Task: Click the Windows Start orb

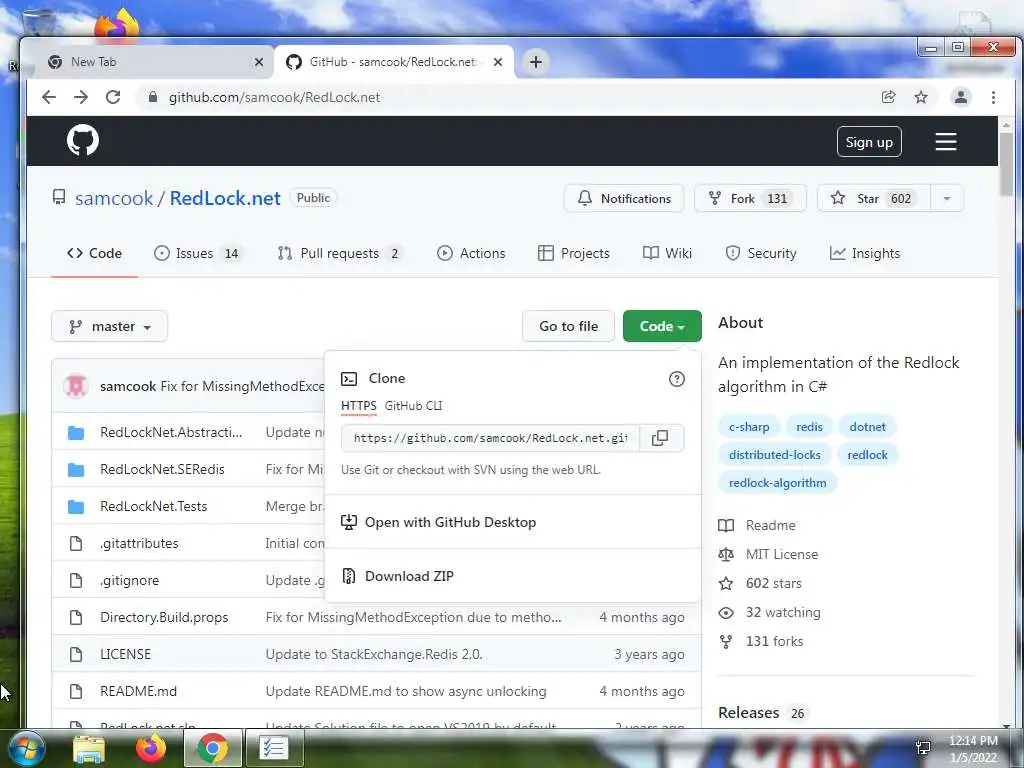Action: [26, 748]
